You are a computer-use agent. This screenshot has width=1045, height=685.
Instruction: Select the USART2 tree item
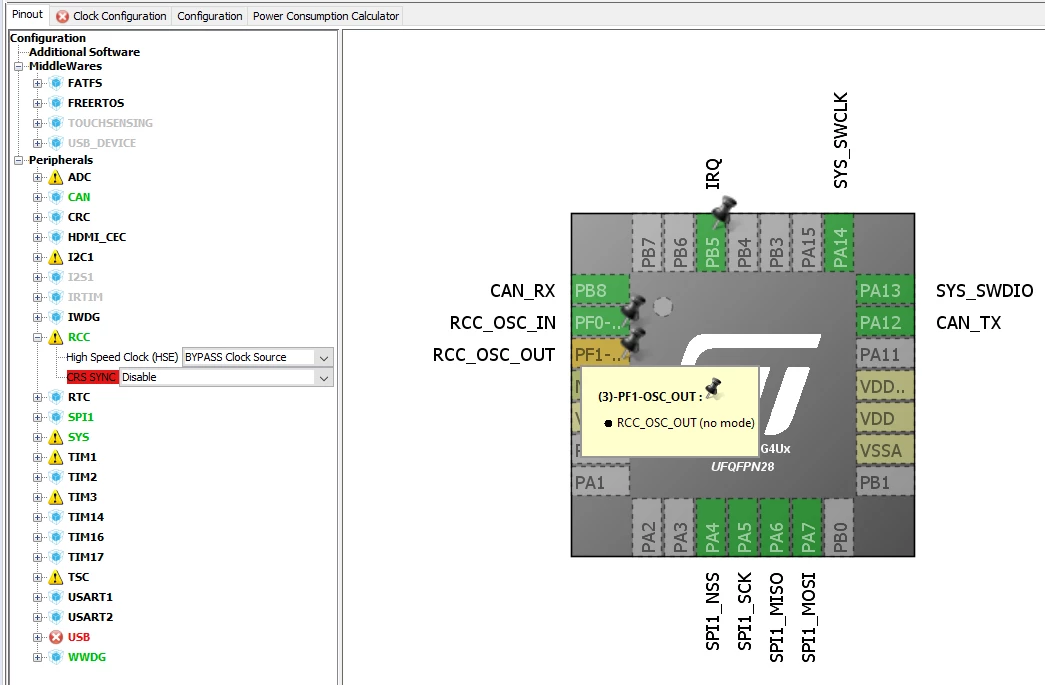click(x=90, y=617)
